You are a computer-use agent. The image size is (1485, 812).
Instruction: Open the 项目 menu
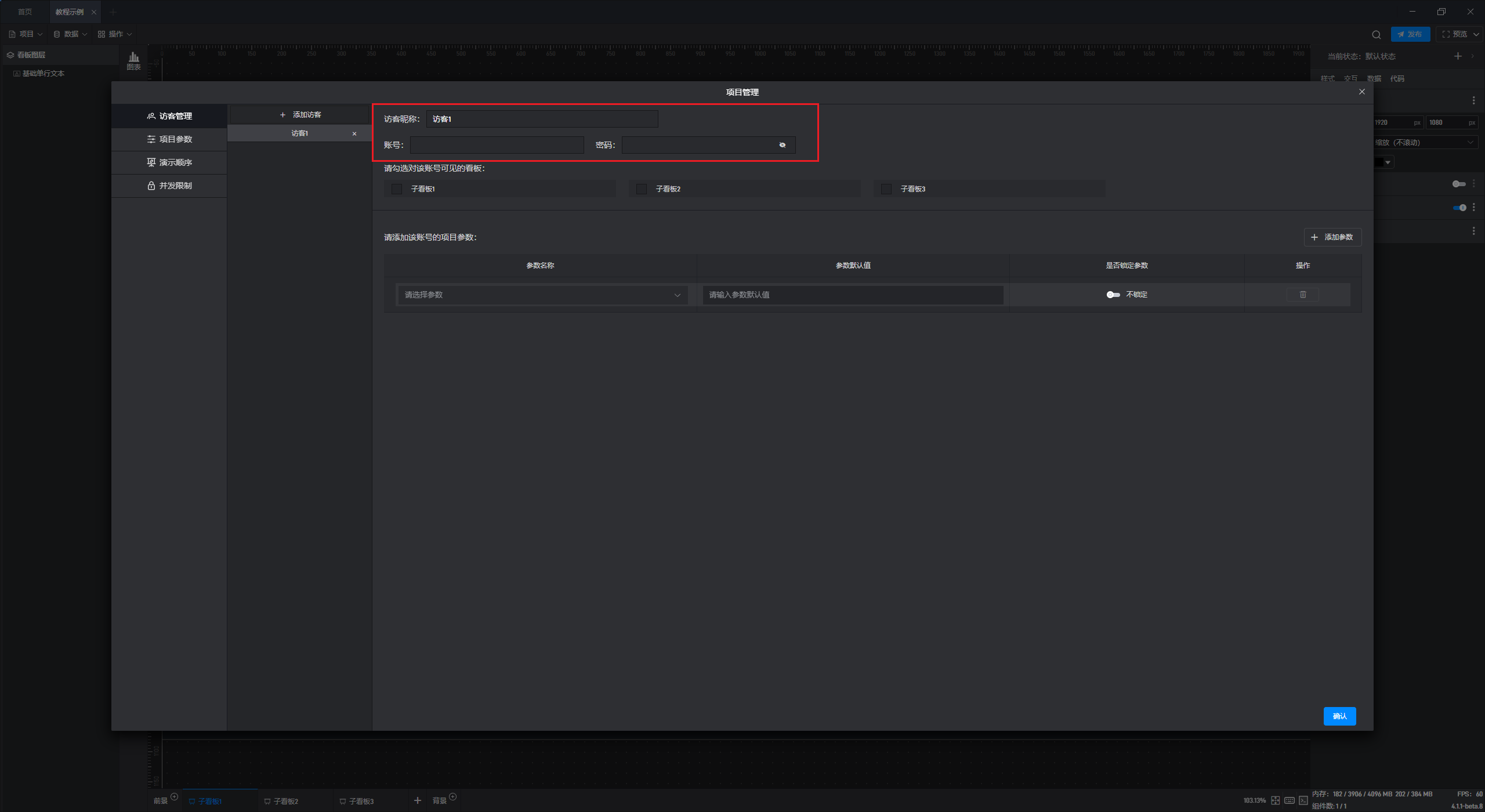click(x=26, y=34)
